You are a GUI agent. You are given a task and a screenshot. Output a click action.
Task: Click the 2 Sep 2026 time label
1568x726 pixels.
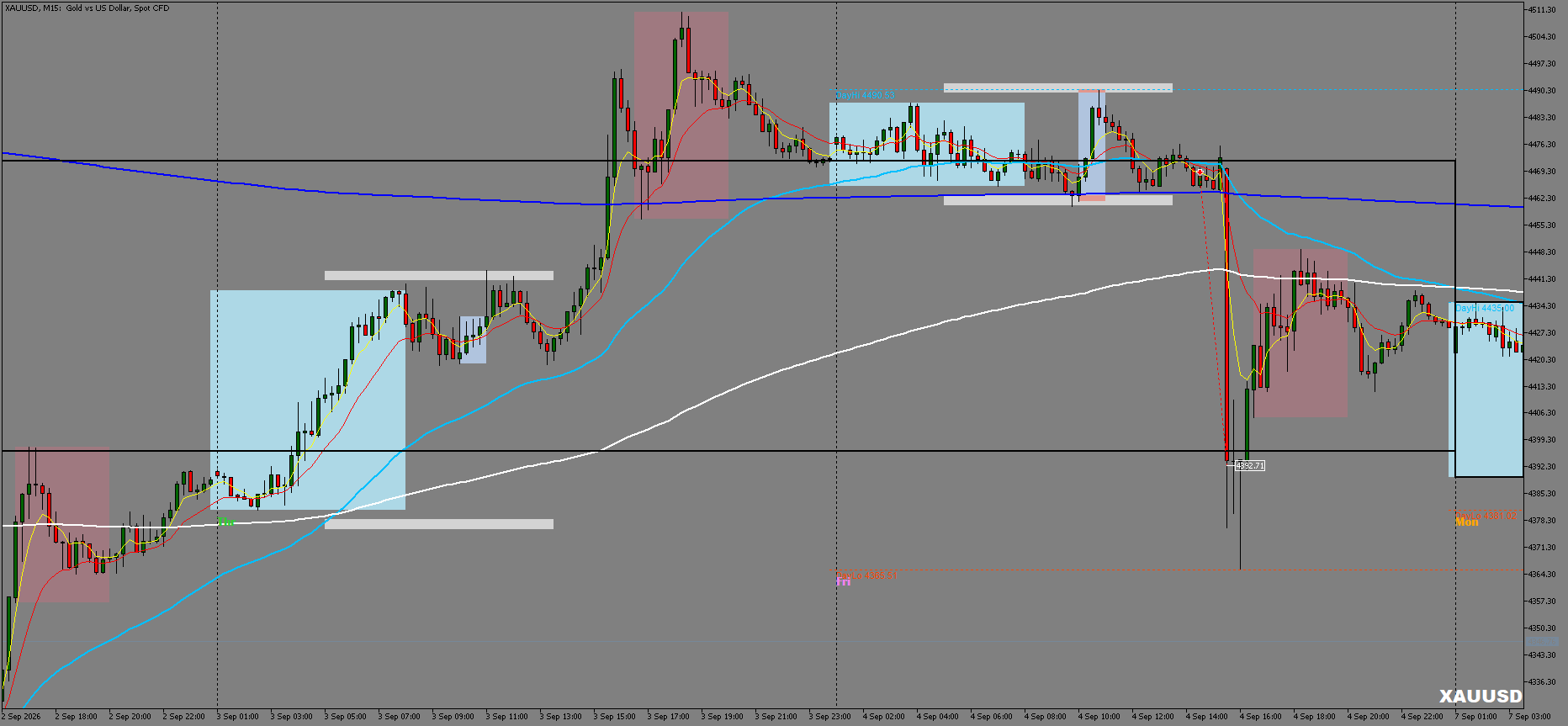pyautogui.click(x=21, y=717)
